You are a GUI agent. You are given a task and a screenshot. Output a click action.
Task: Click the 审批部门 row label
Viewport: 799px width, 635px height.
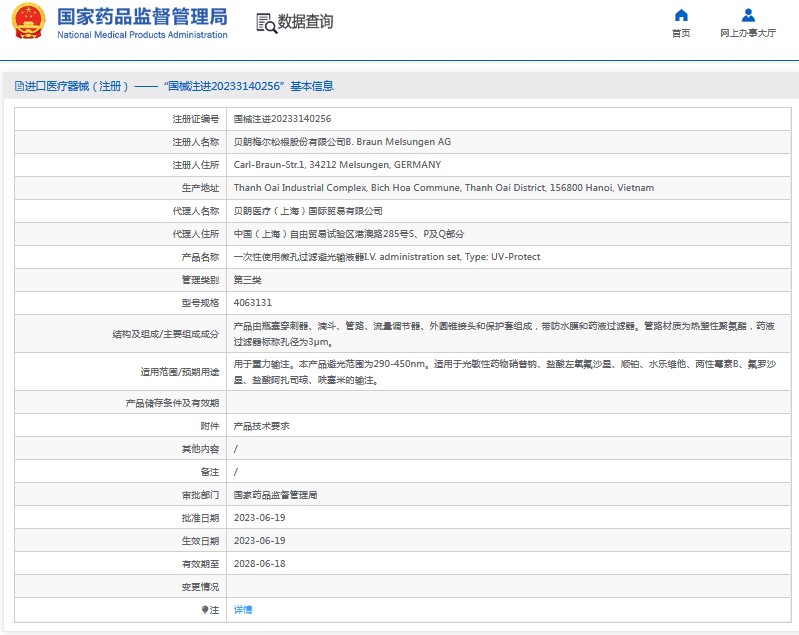click(x=200, y=495)
